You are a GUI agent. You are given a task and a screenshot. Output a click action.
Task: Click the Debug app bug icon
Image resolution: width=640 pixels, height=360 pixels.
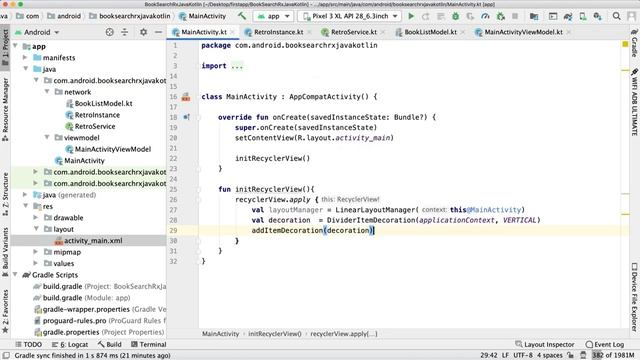[456, 16]
